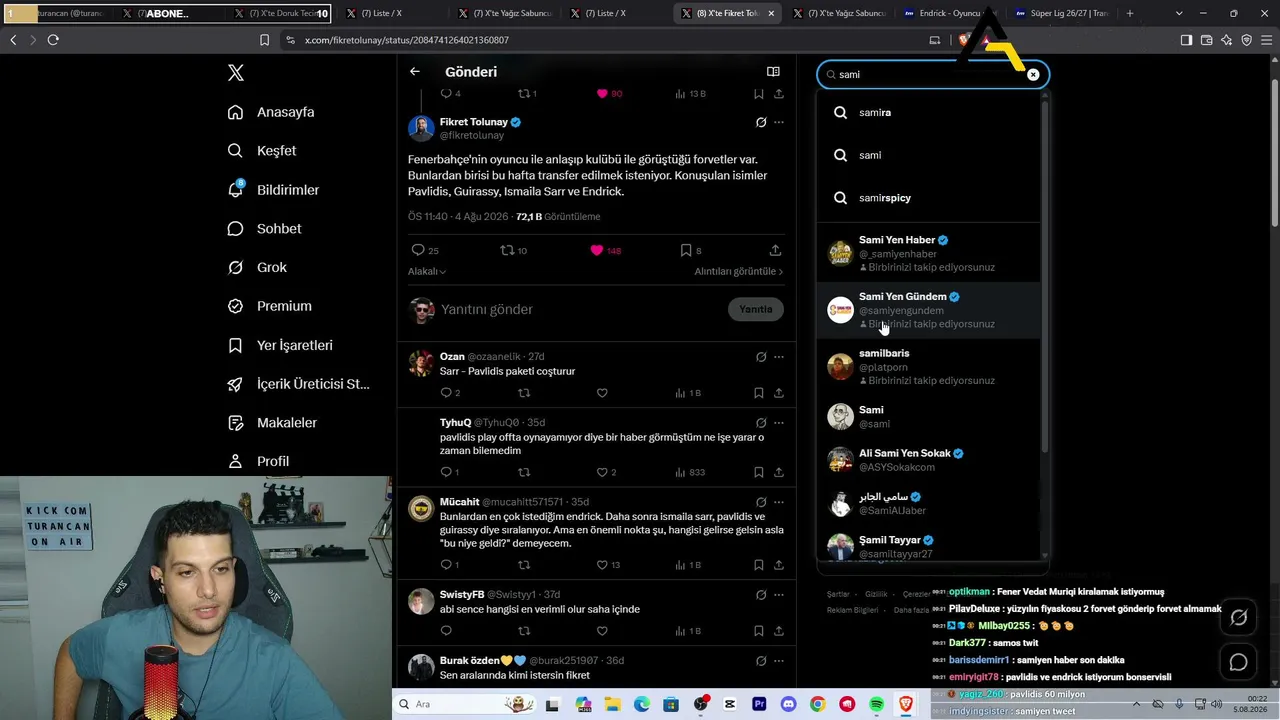
Task: Open more options on Ozan's comment
Action: point(779,357)
